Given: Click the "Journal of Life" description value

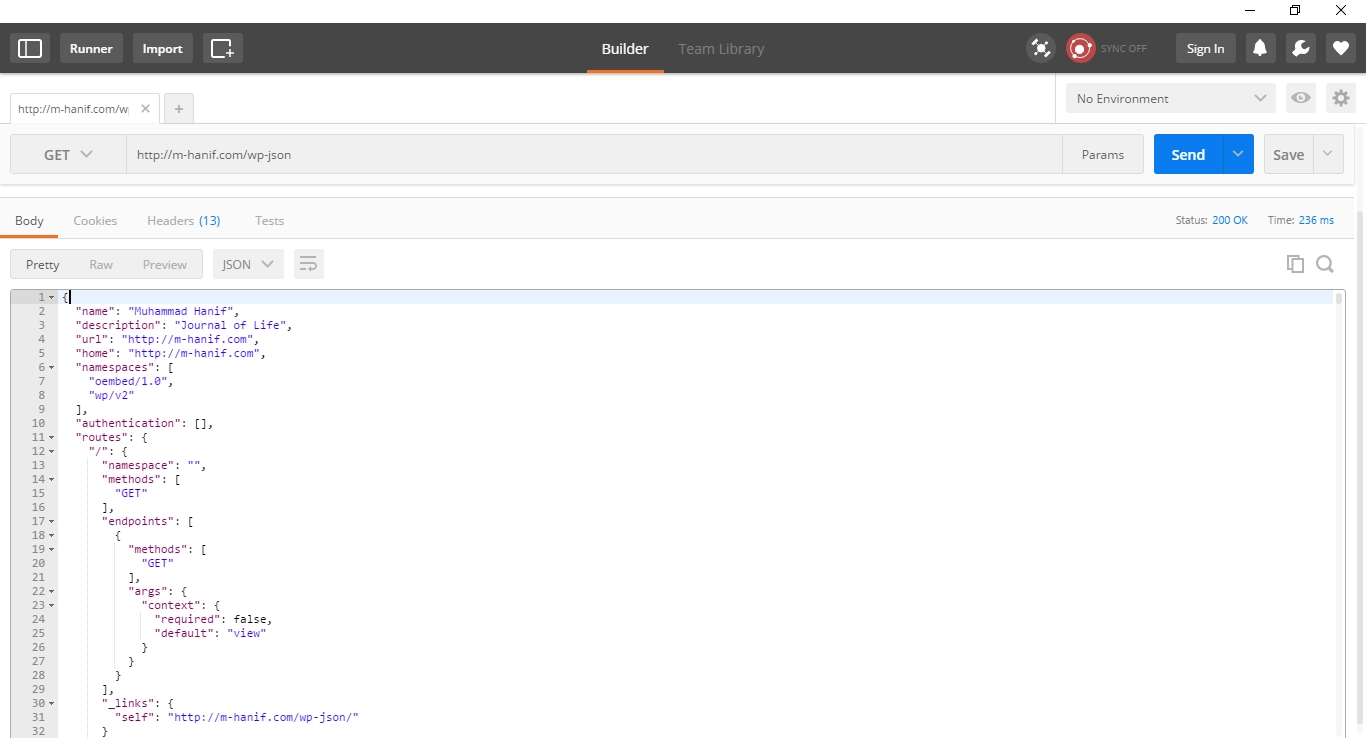Looking at the screenshot, I should click(x=230, y=325).
